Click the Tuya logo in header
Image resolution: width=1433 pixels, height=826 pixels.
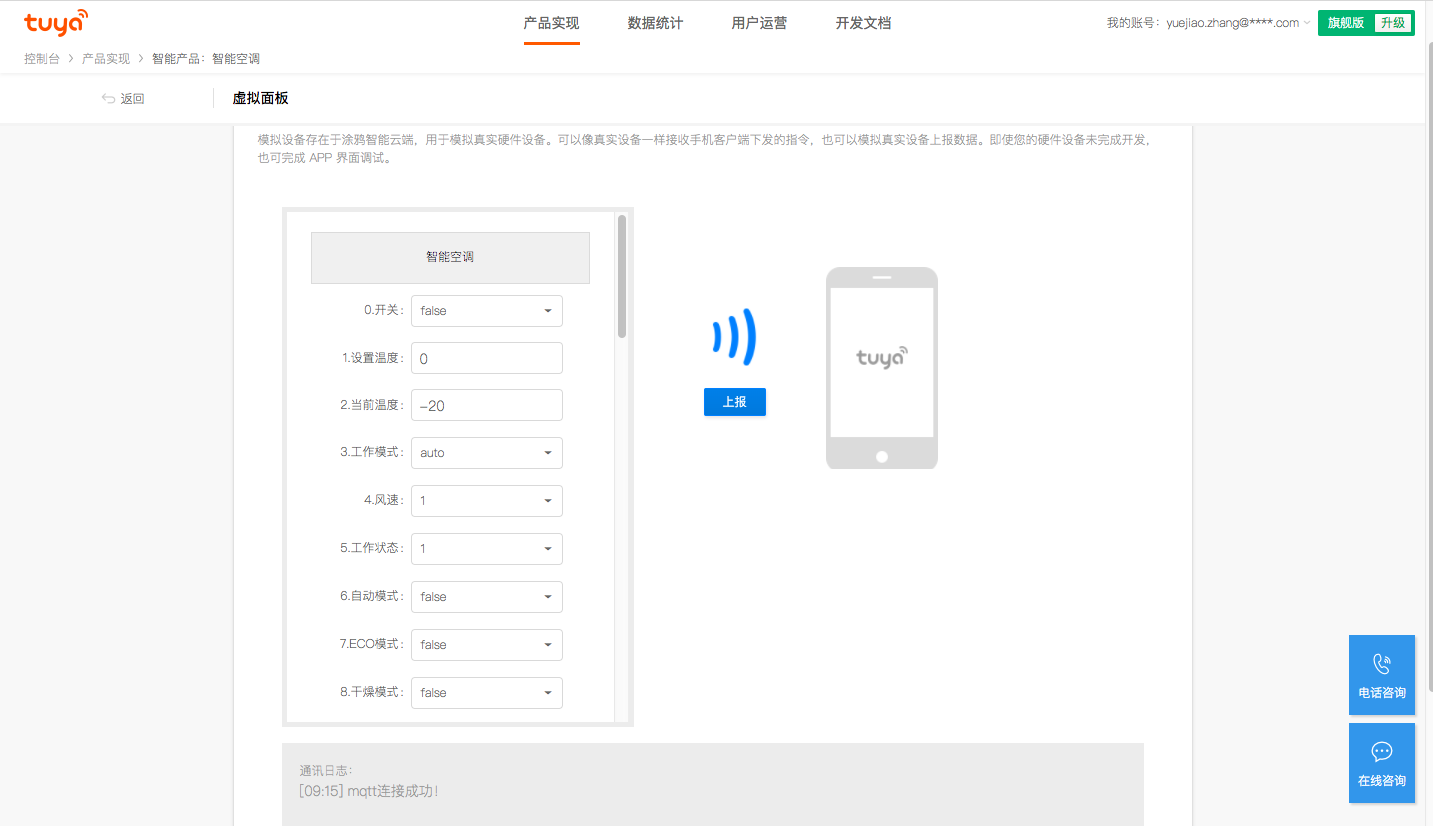pyautogui.click(x=56, y=23)
